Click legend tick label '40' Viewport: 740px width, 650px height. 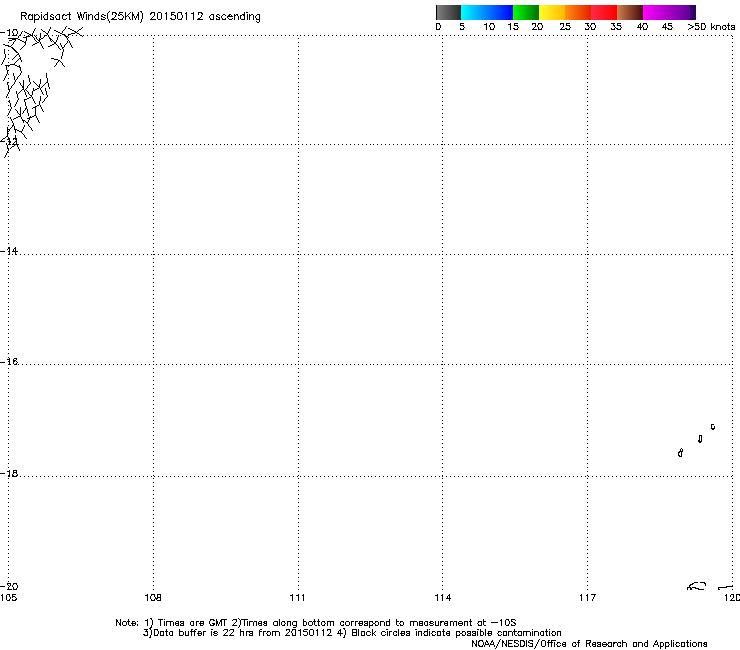click(x=642, y=27)
